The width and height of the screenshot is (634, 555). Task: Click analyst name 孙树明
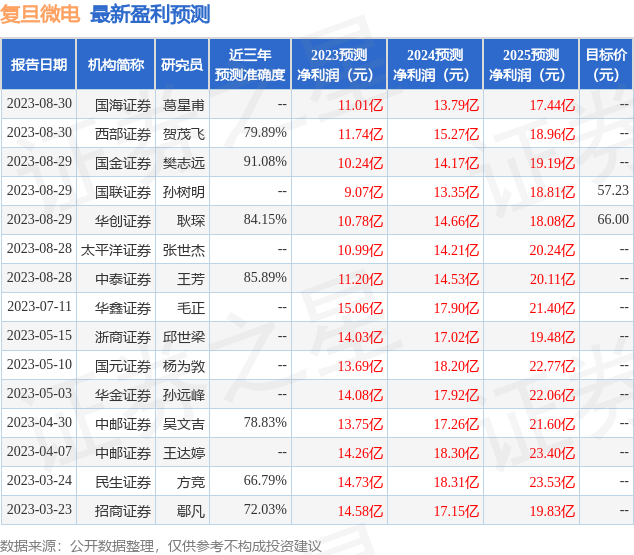[184, 192]
